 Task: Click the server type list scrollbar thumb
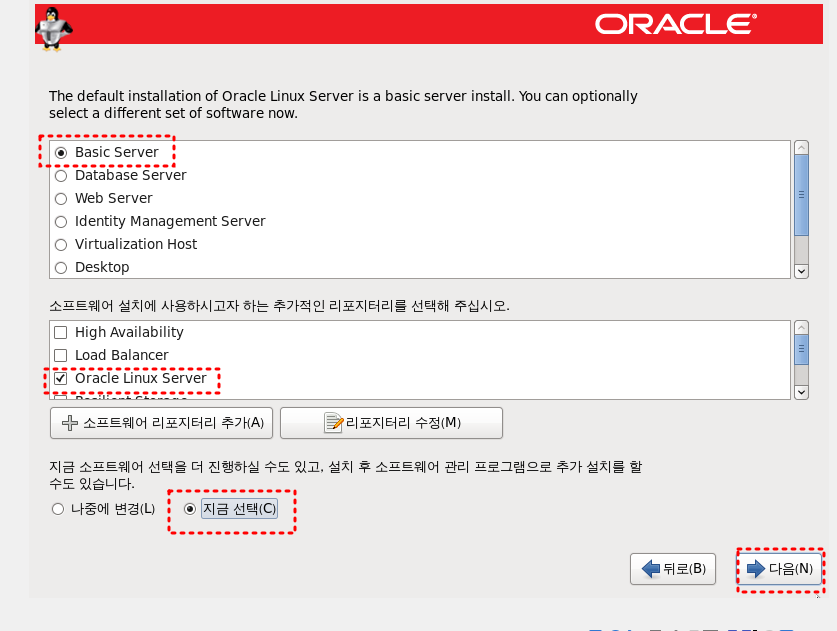[801, 195]
